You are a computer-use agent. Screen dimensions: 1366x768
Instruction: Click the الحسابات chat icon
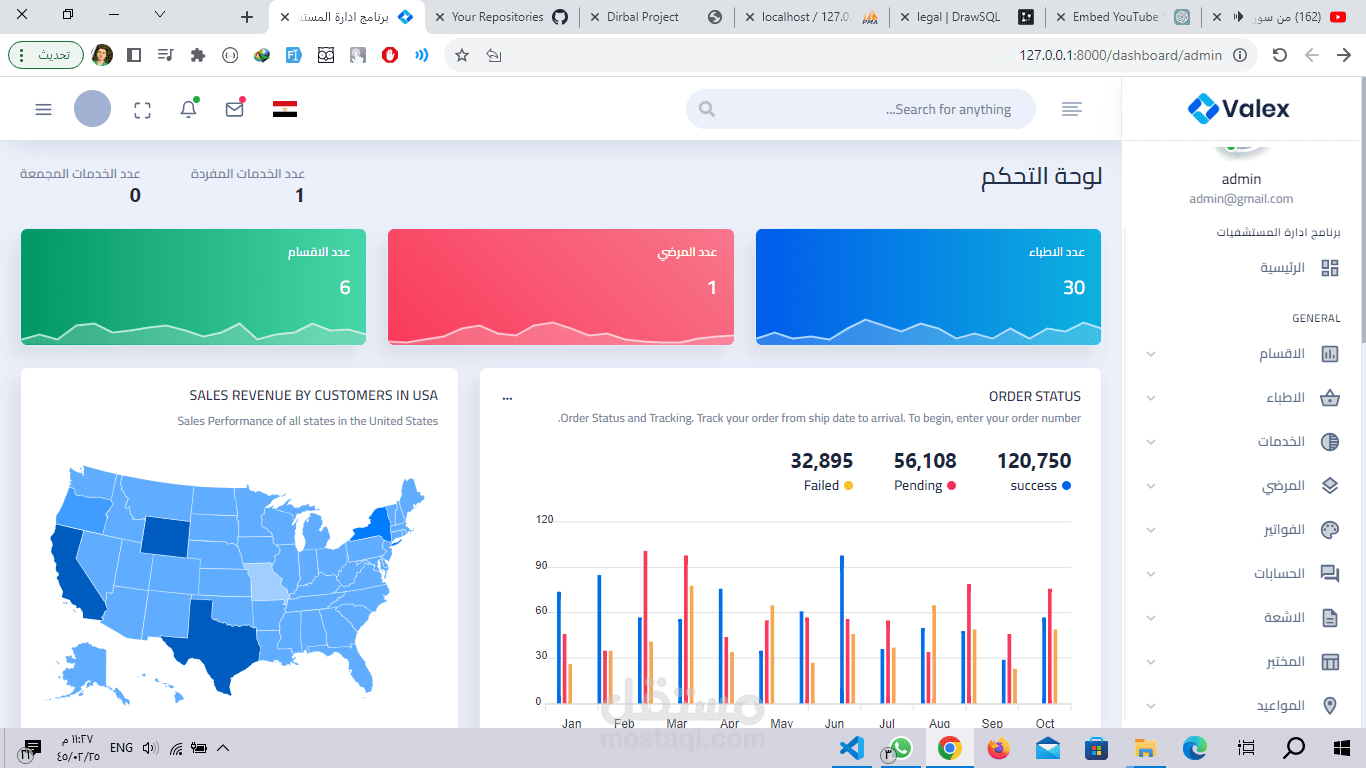click(x=1330, y=574)
